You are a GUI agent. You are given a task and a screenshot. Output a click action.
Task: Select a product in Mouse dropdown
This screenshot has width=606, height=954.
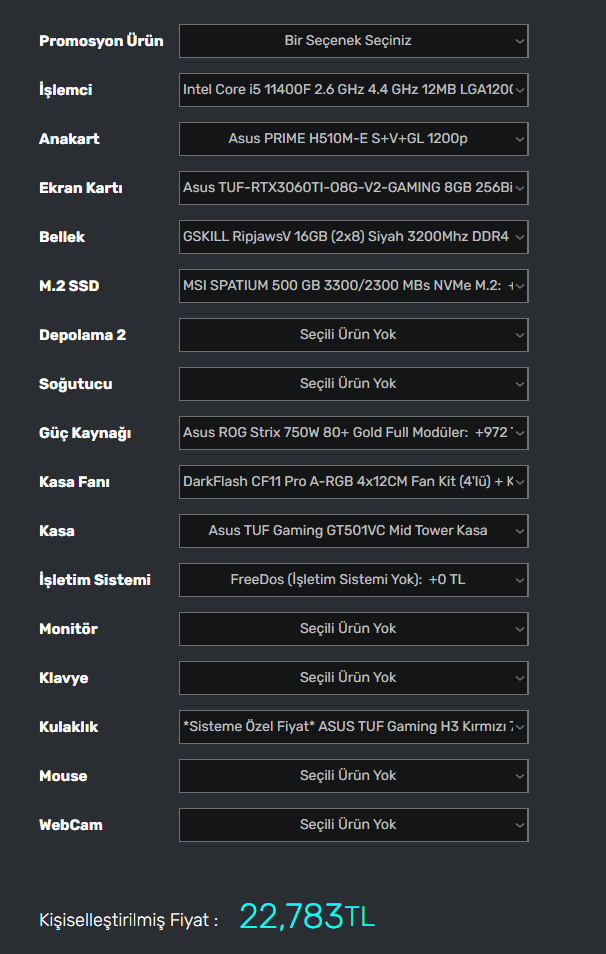(x=353, y=776)
